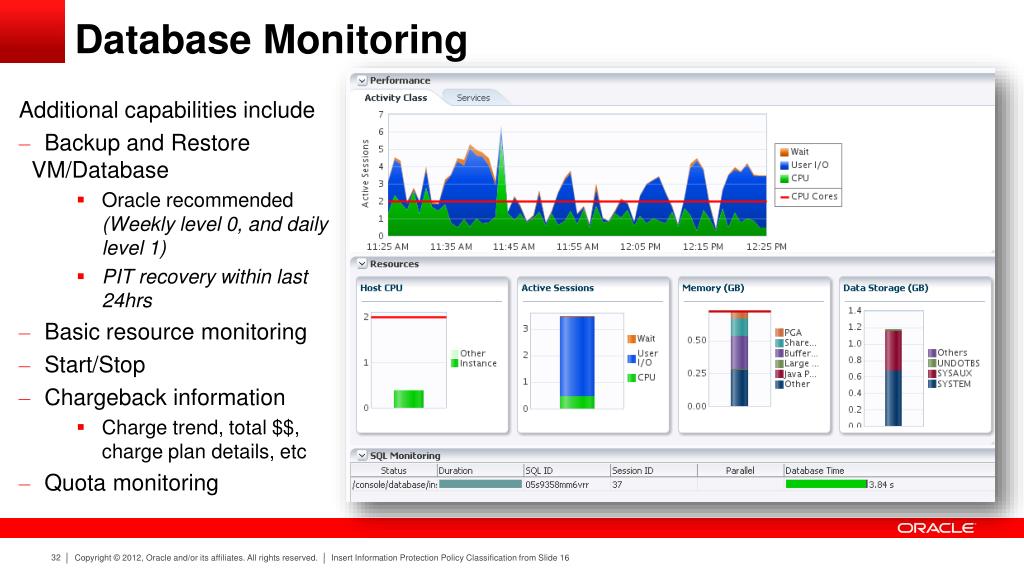Click the Wait legend entry in Active Sessions
Viewport: 1024px width, 576px height.
(x=641, y=339)
